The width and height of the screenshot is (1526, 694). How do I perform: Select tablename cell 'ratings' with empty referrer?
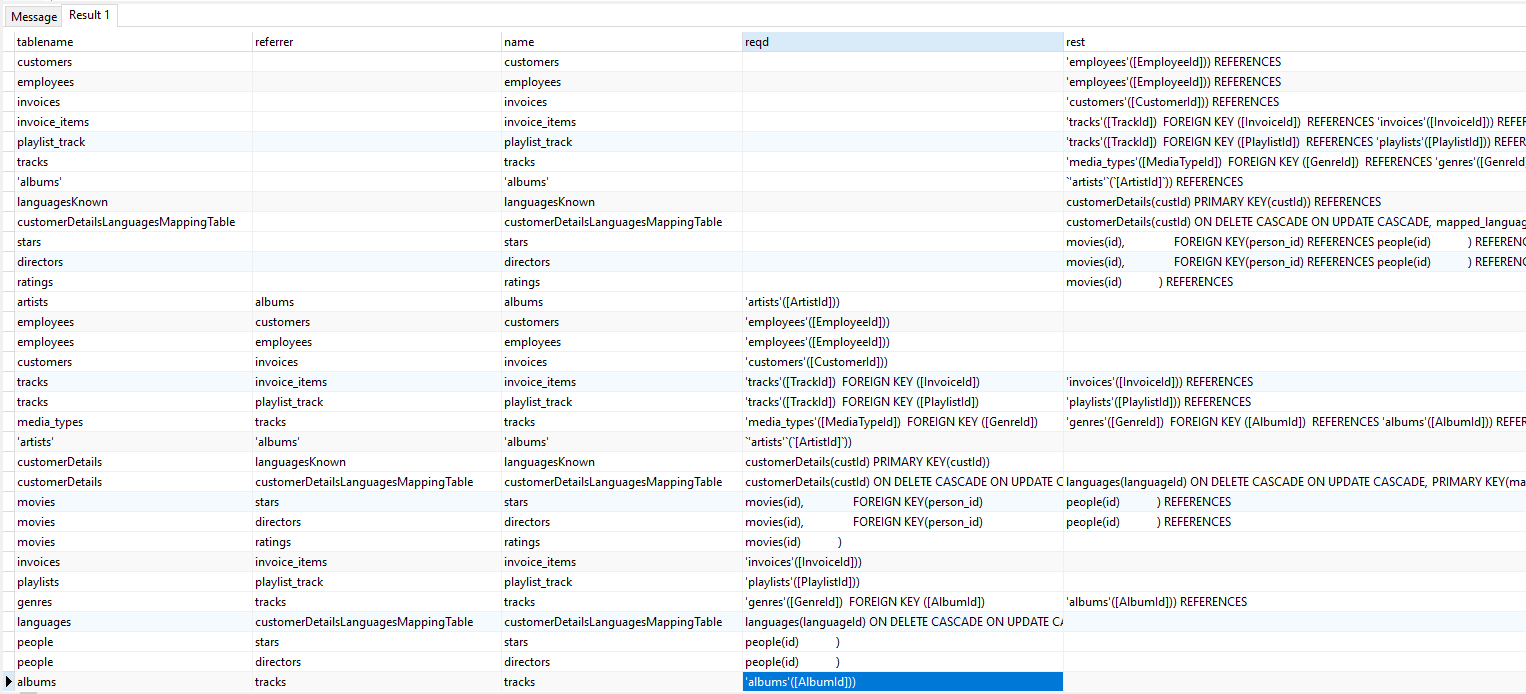(x=132, y=282)
